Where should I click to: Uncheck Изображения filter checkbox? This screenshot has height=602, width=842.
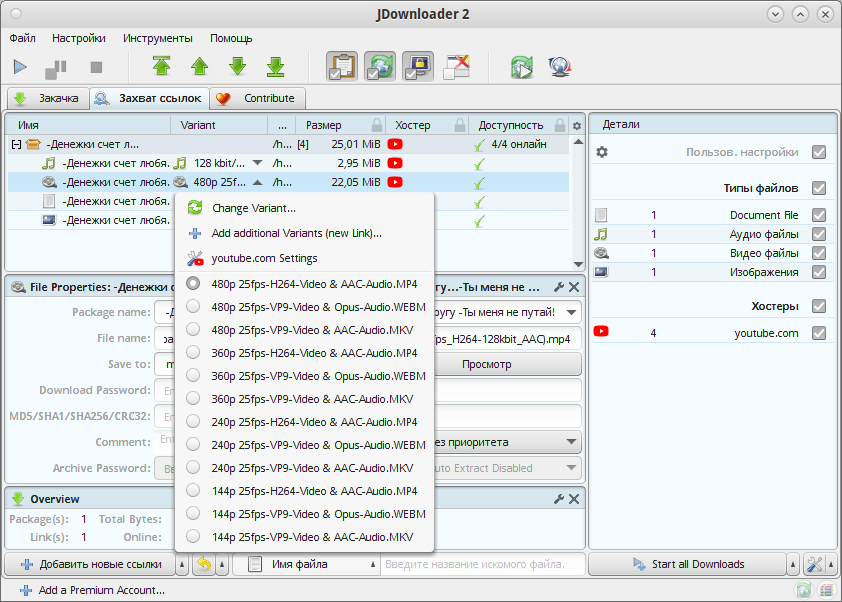(819, 272)
